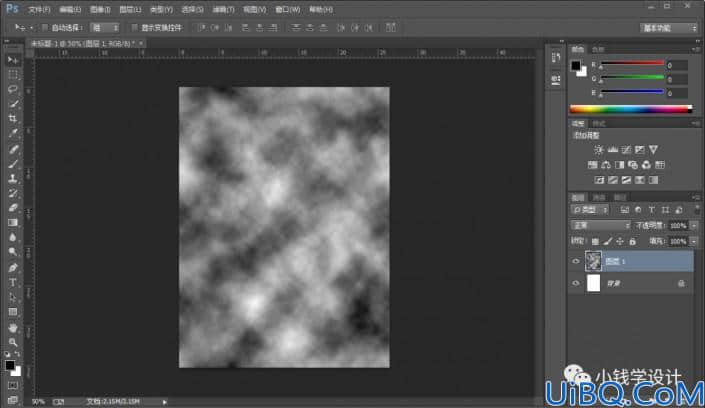Open the collapsed Properties panel icon
Image resolution: width=705 pixels, height=408 pixels.
[x=556, y=80]
